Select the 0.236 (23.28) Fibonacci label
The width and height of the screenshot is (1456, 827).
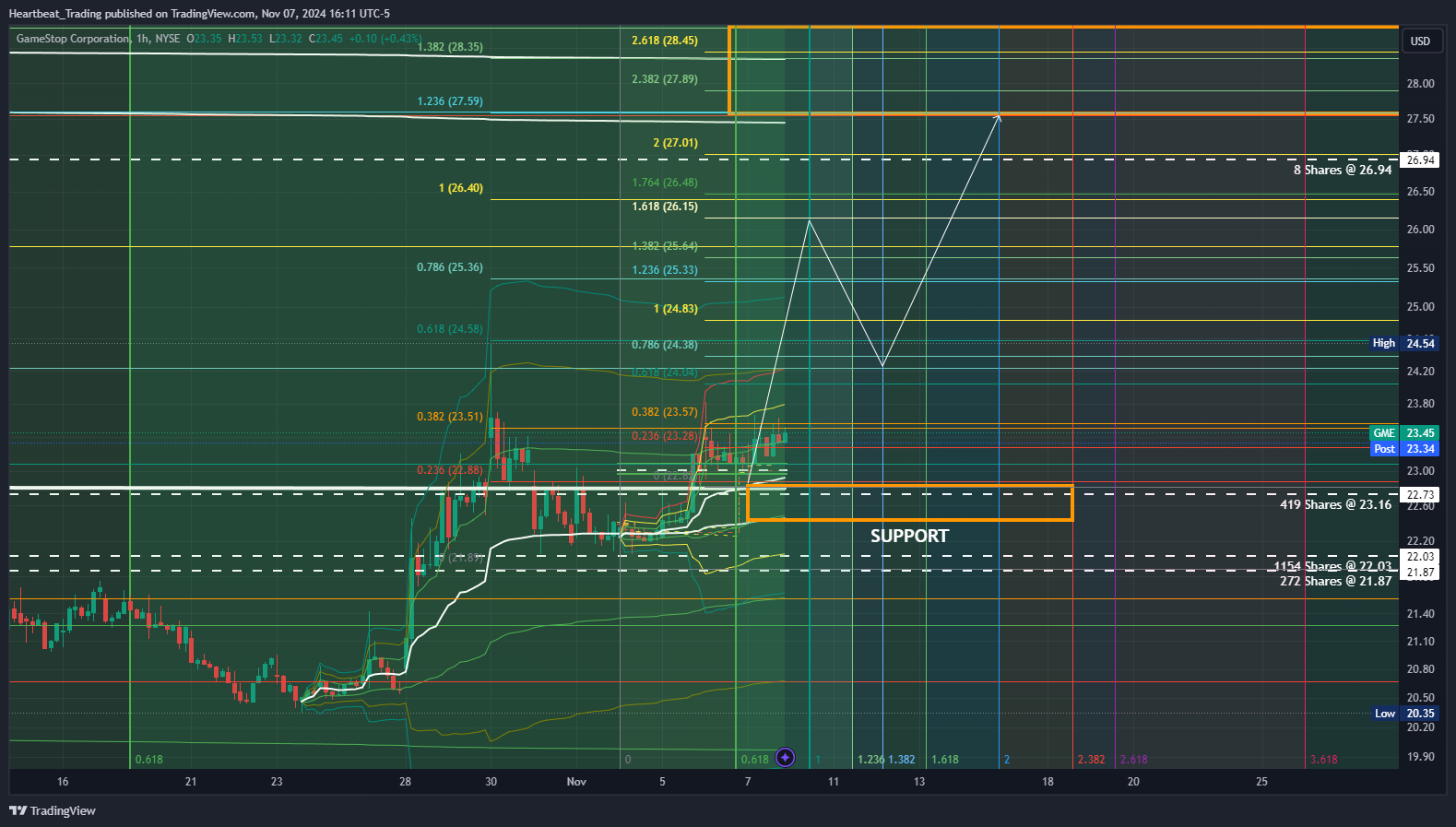tap(665, 436)
